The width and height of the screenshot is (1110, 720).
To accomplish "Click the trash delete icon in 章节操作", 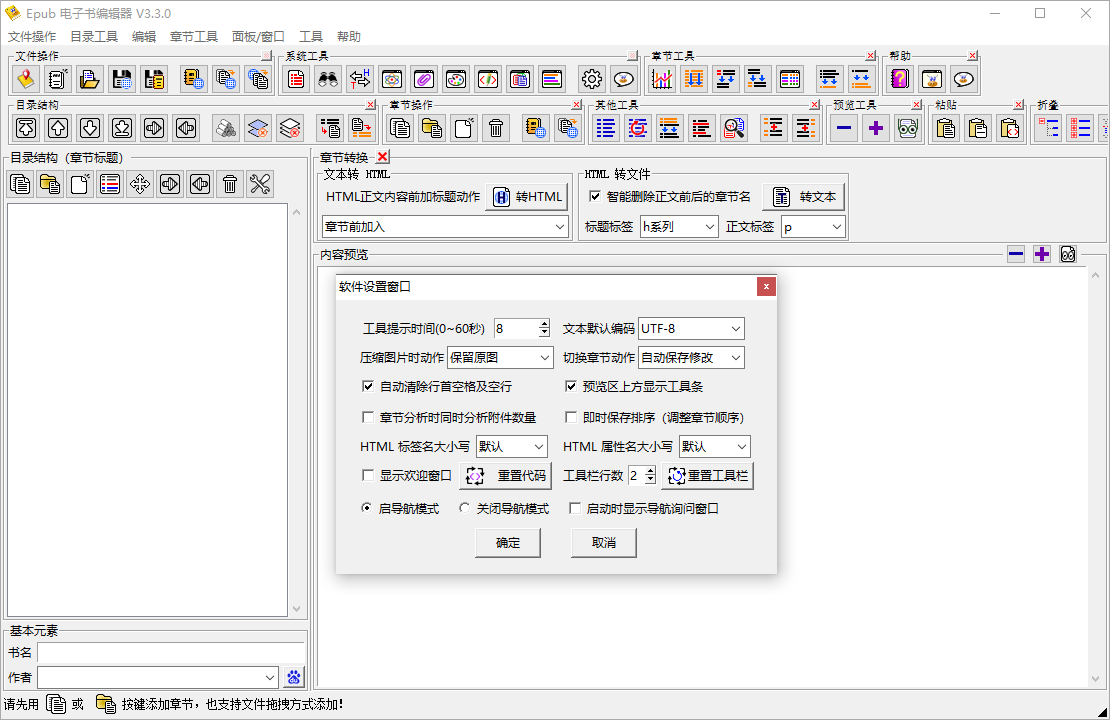I will coord(496,128).
